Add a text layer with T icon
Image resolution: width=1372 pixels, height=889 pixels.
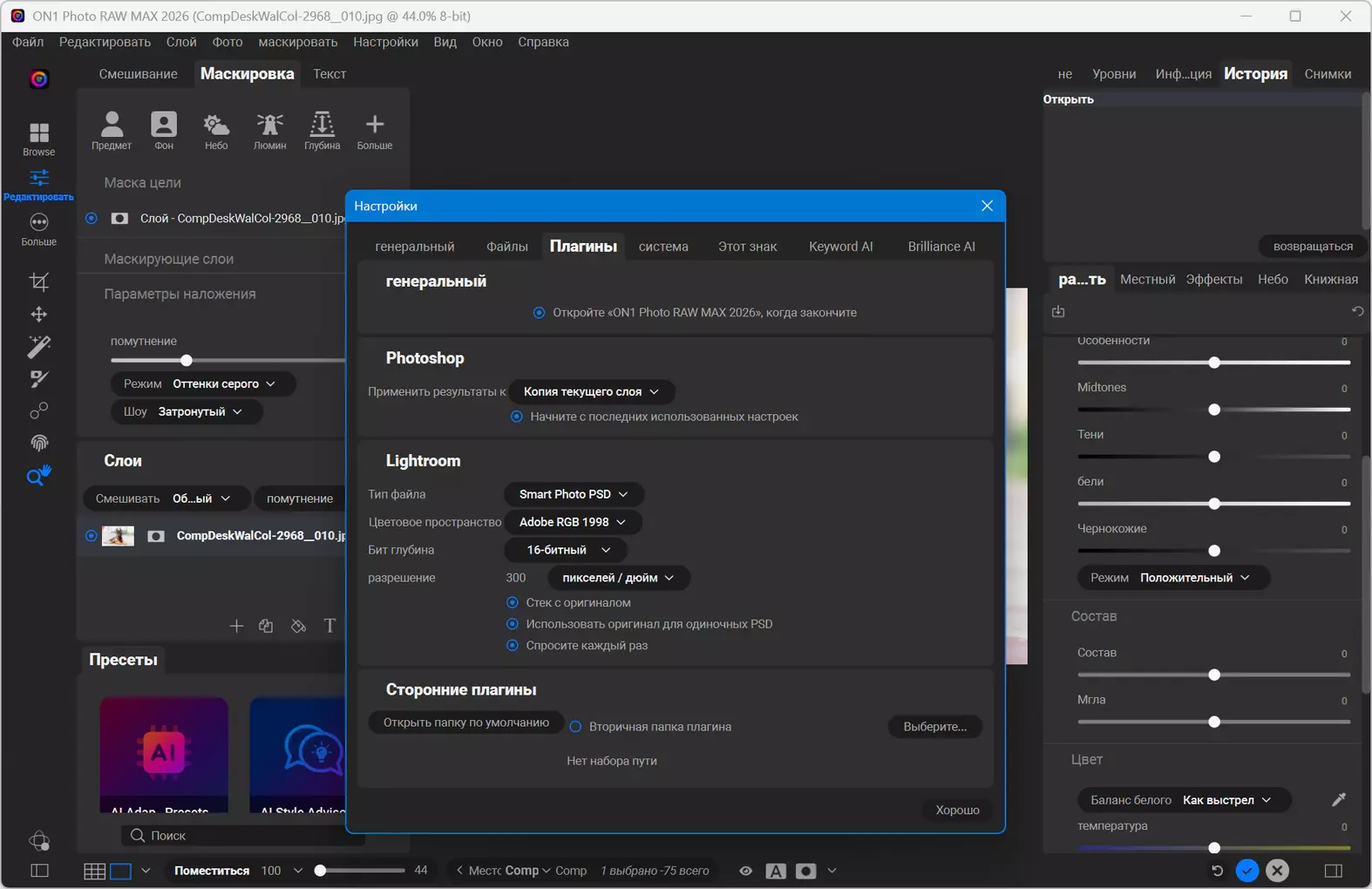coord(329,626)
